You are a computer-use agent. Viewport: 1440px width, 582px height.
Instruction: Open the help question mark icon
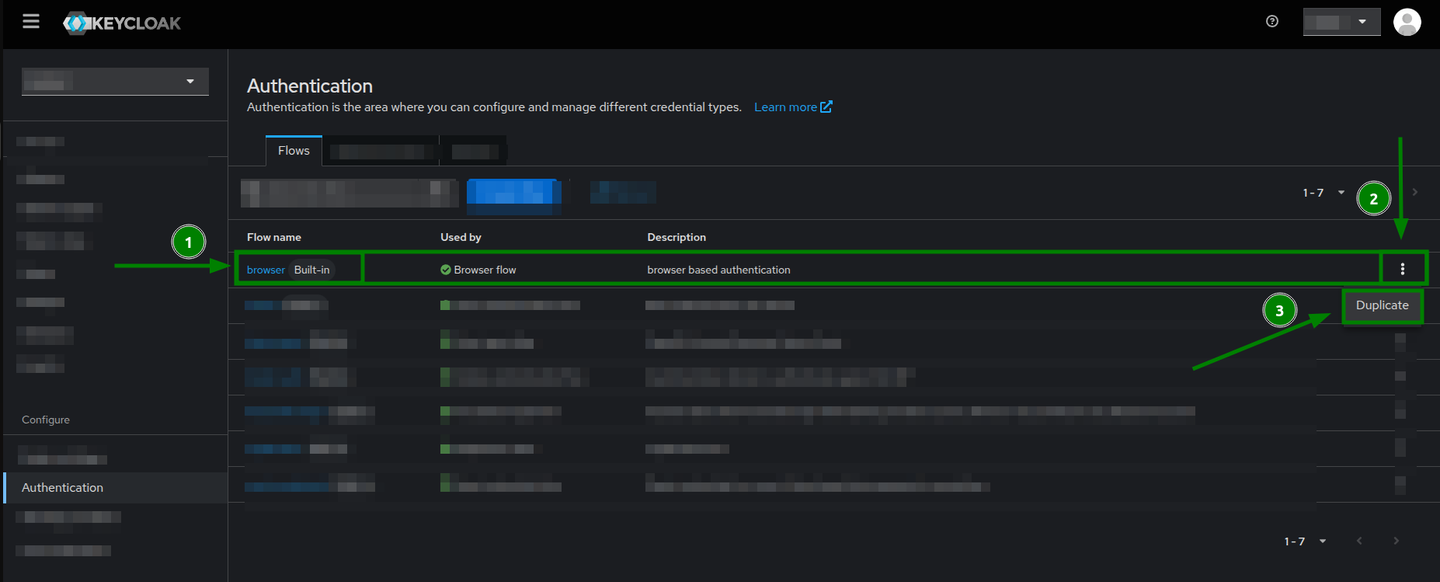click(x=1271, y=20)
